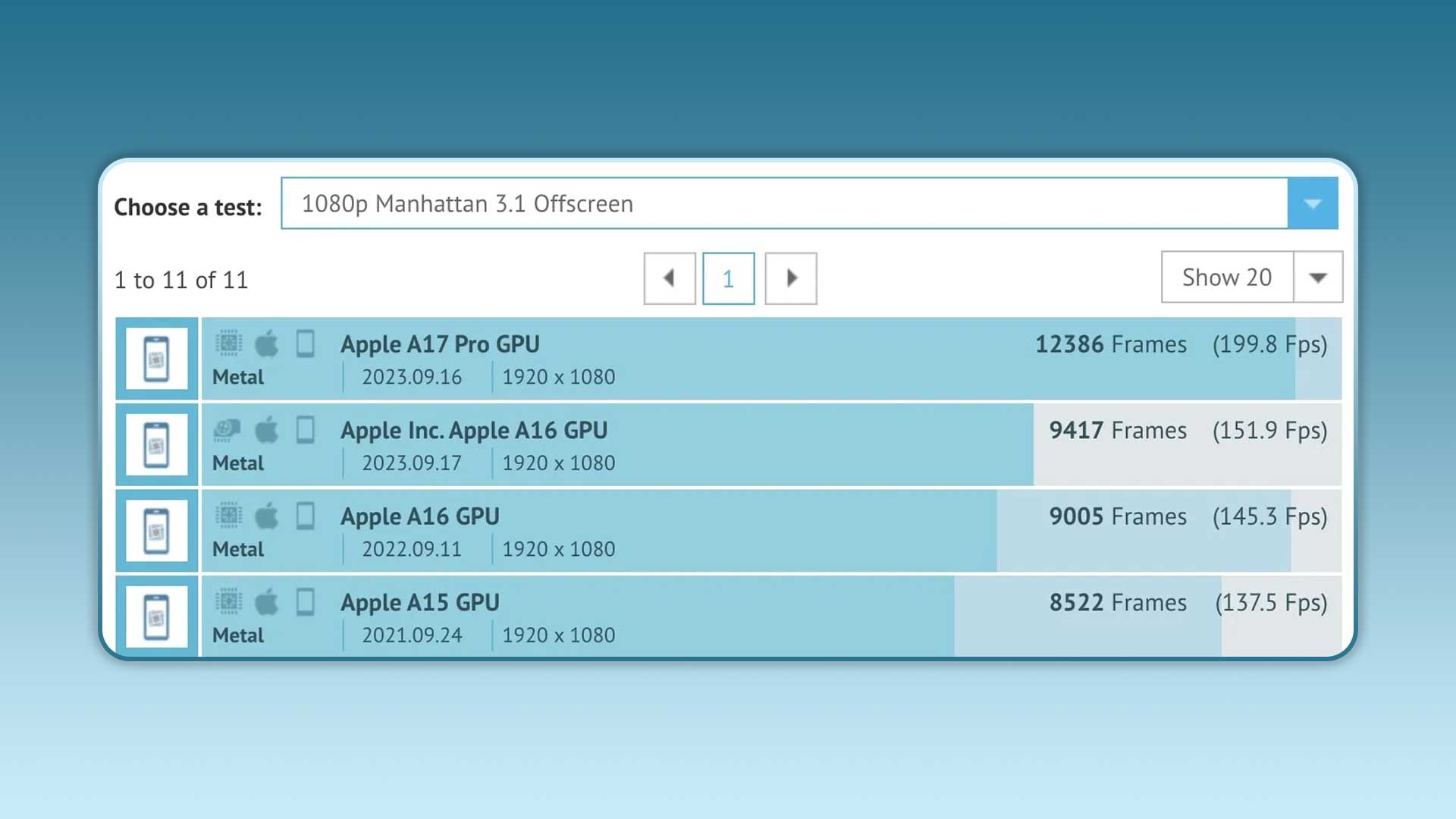Click the date 2023.09.16
Viewport: 1456px width, 819px height.
tap(412, 377)
